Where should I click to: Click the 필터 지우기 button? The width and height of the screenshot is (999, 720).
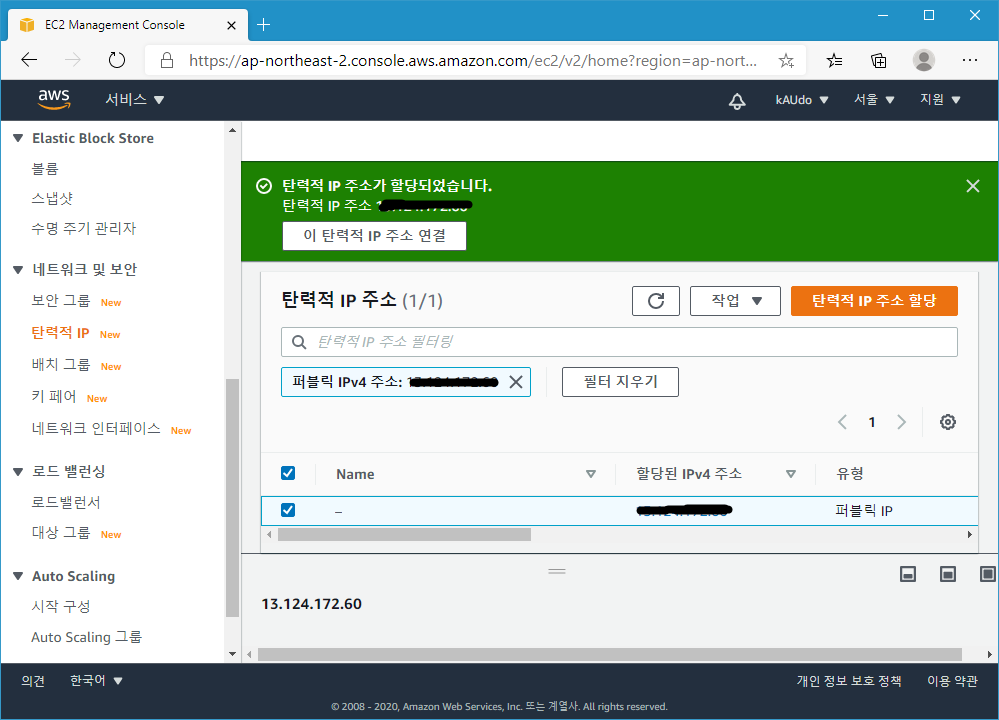point(621,382)
